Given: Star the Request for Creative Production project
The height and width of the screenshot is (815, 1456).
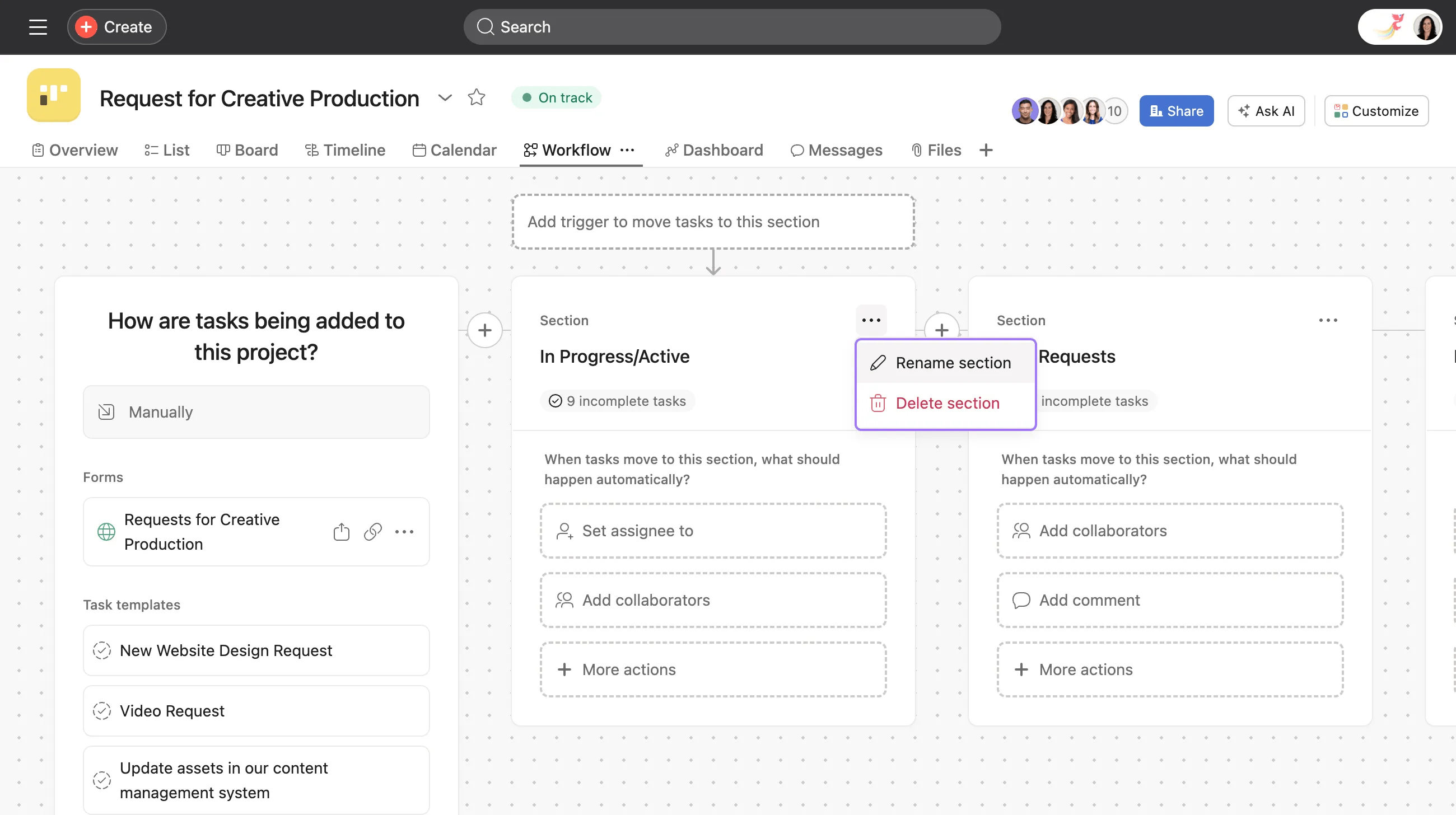Looking at the screenshot, I should (477, 97).
